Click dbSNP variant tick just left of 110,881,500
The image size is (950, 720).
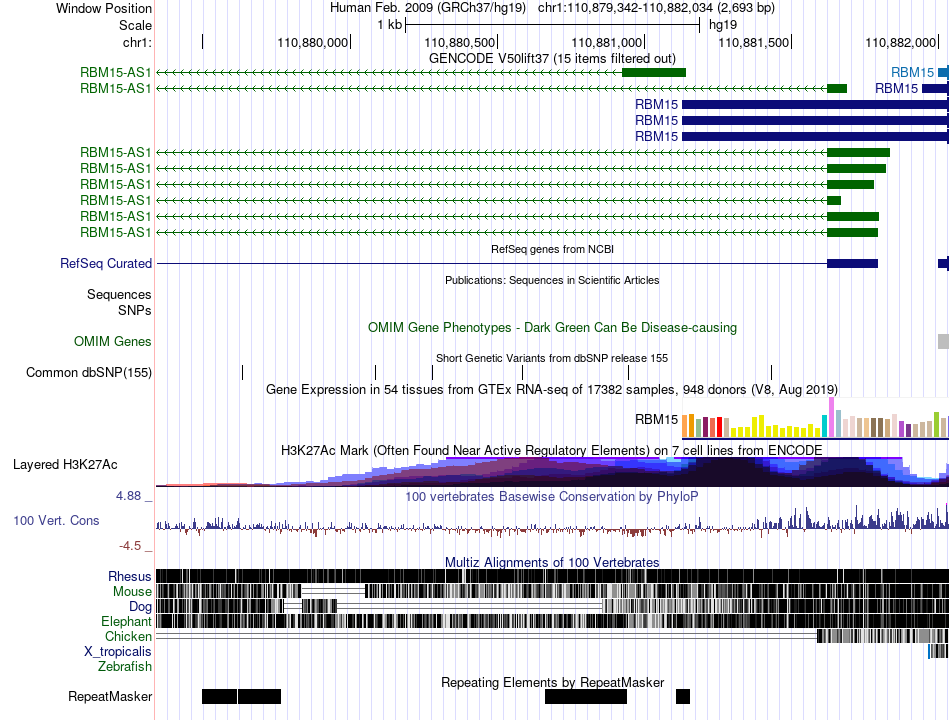tap(771, 373)
